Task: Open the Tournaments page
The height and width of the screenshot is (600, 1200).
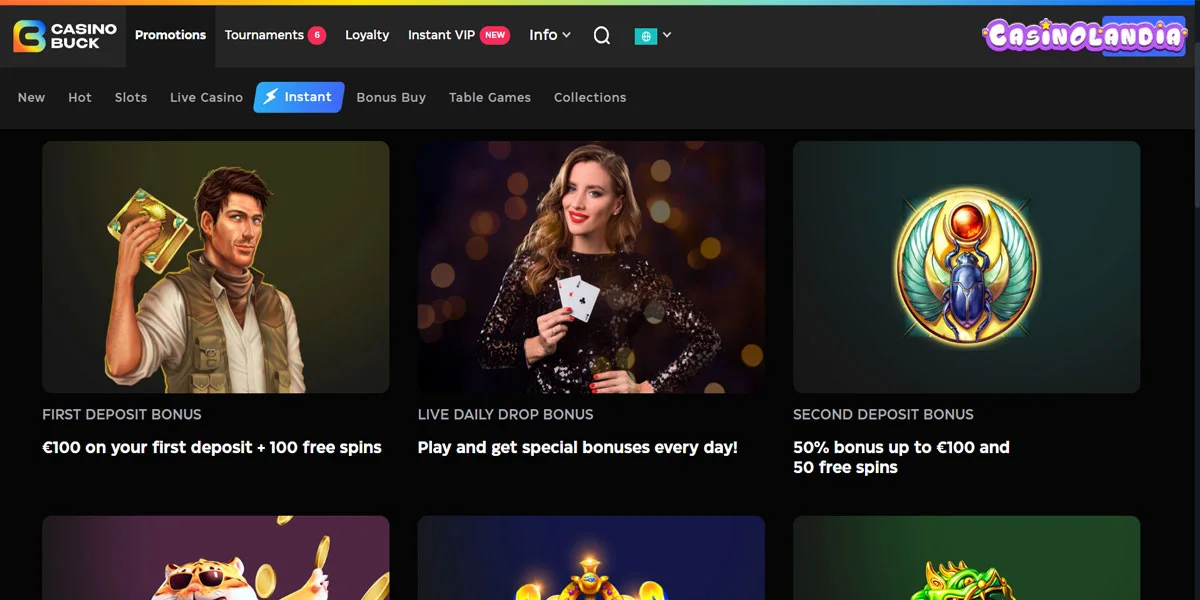Action: pos(264,35)
